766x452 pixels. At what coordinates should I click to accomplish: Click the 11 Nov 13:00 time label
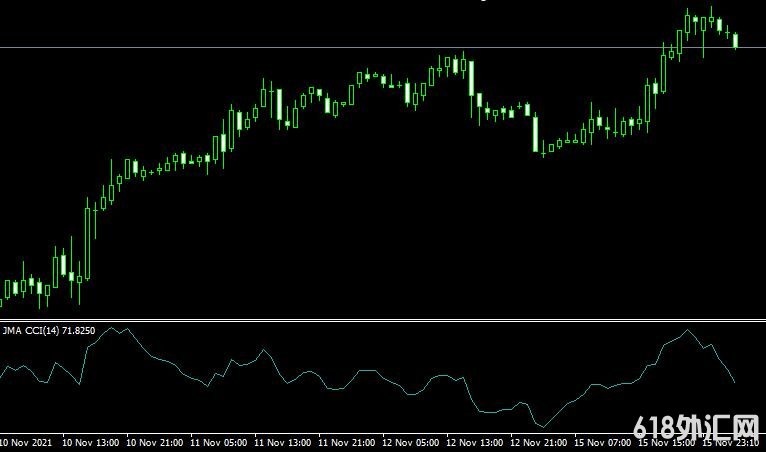tap(282, 443)
